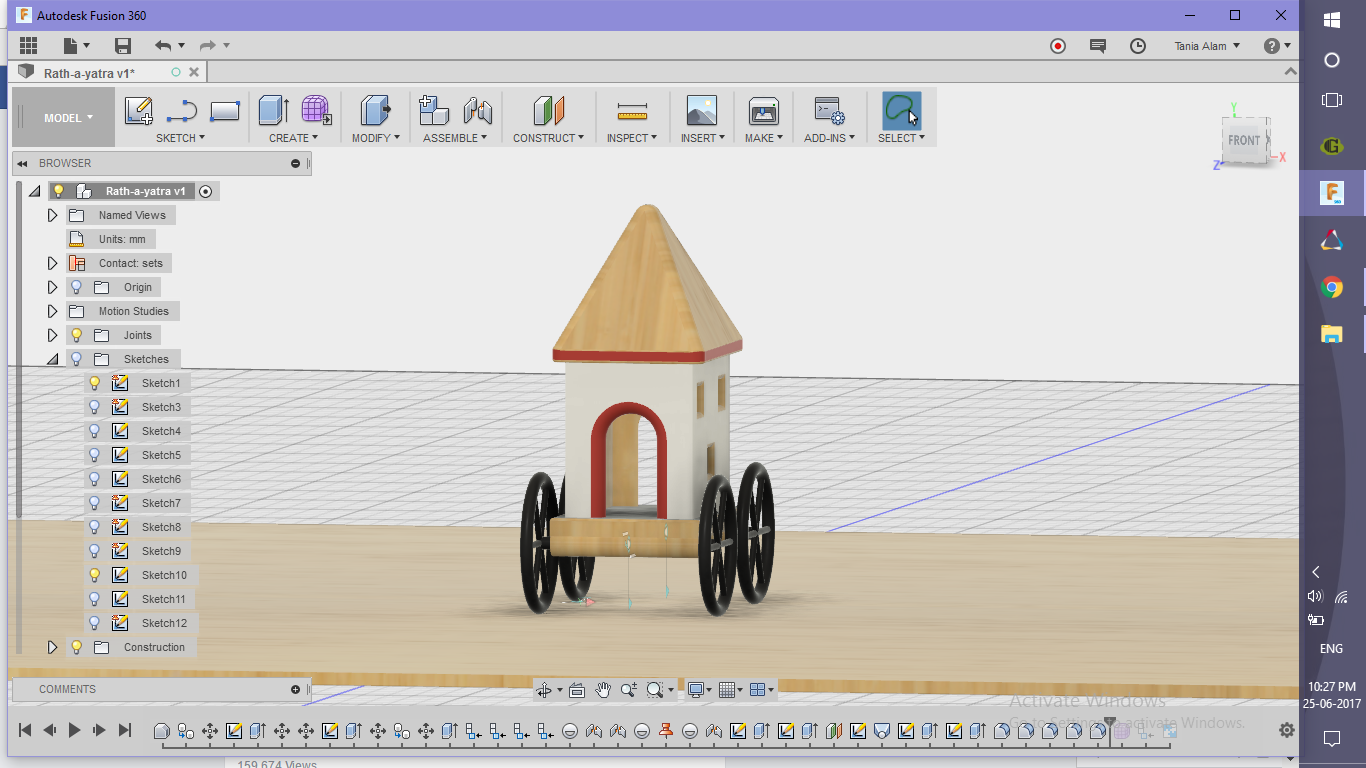Open the CONSTRUCT menu
1366x768 pixels.
[548, 138]
